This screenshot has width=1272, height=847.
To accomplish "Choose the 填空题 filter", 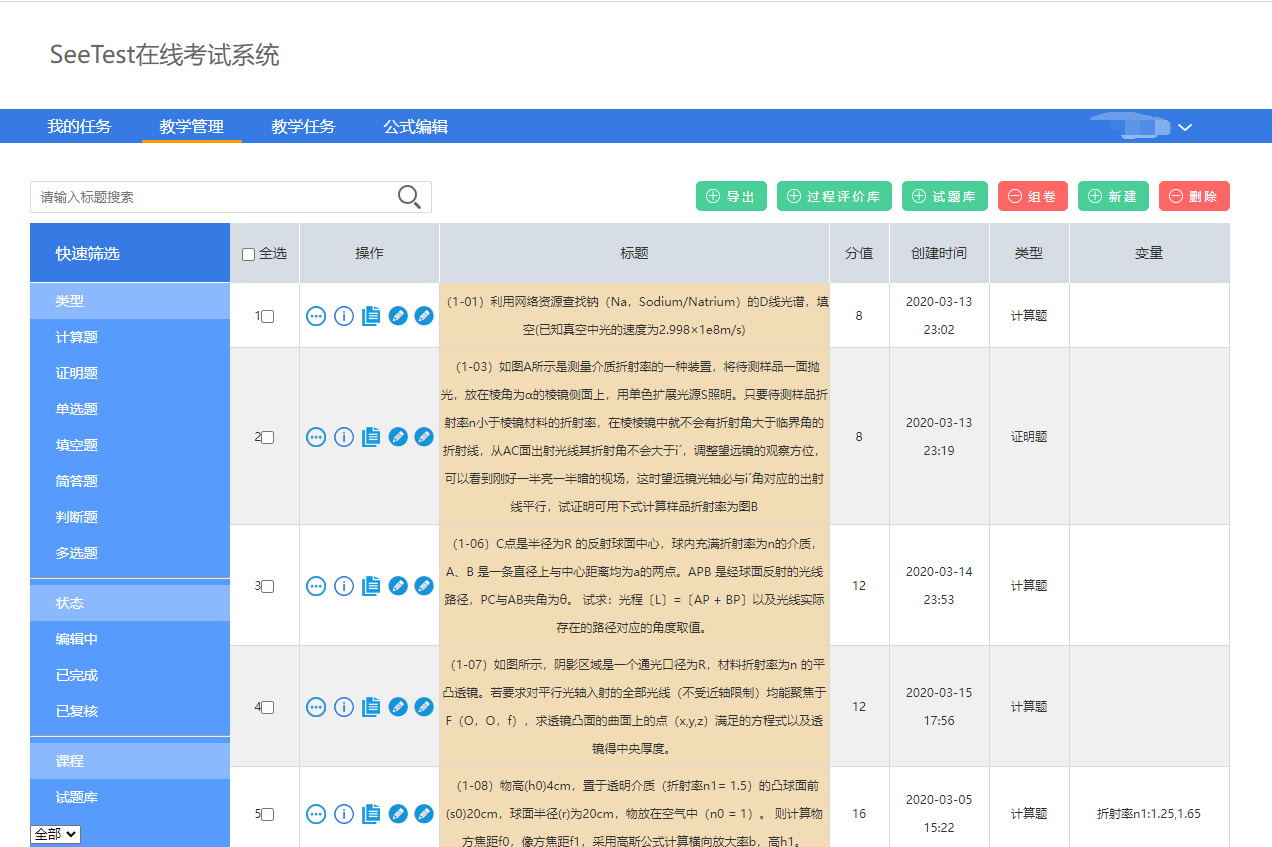I will click(x=77, y=445).
